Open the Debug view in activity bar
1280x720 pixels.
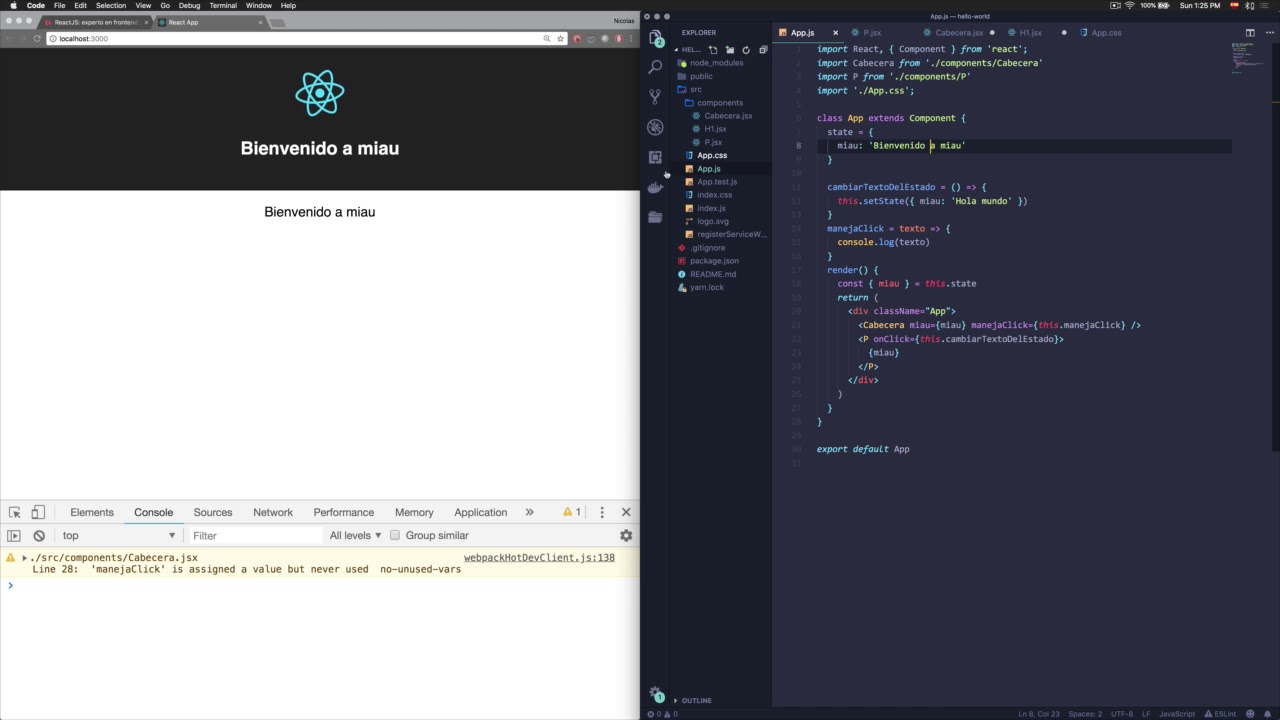pyautogui.click(x=656, y=127)
